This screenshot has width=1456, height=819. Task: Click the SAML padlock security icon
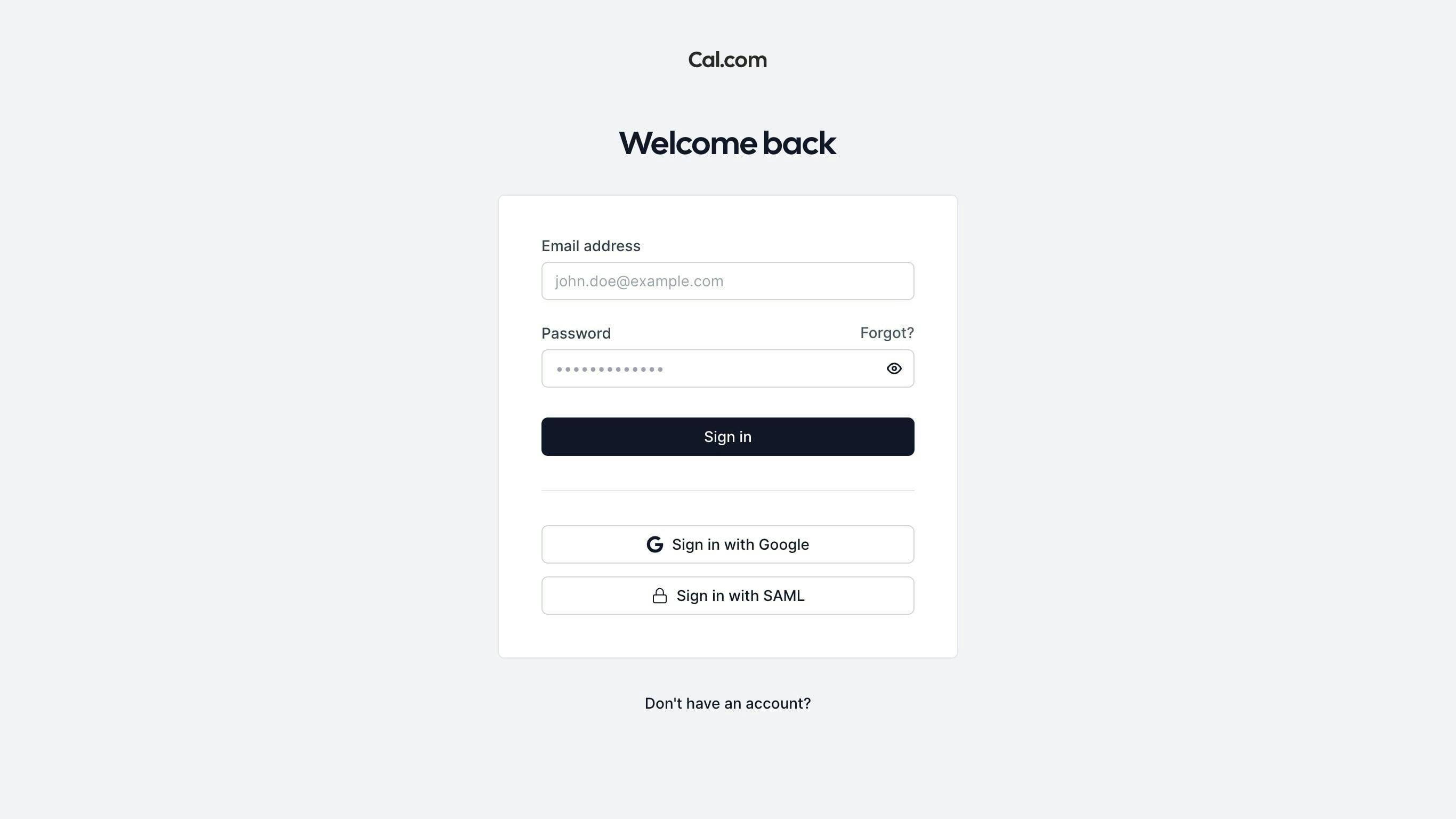(659, 595)
